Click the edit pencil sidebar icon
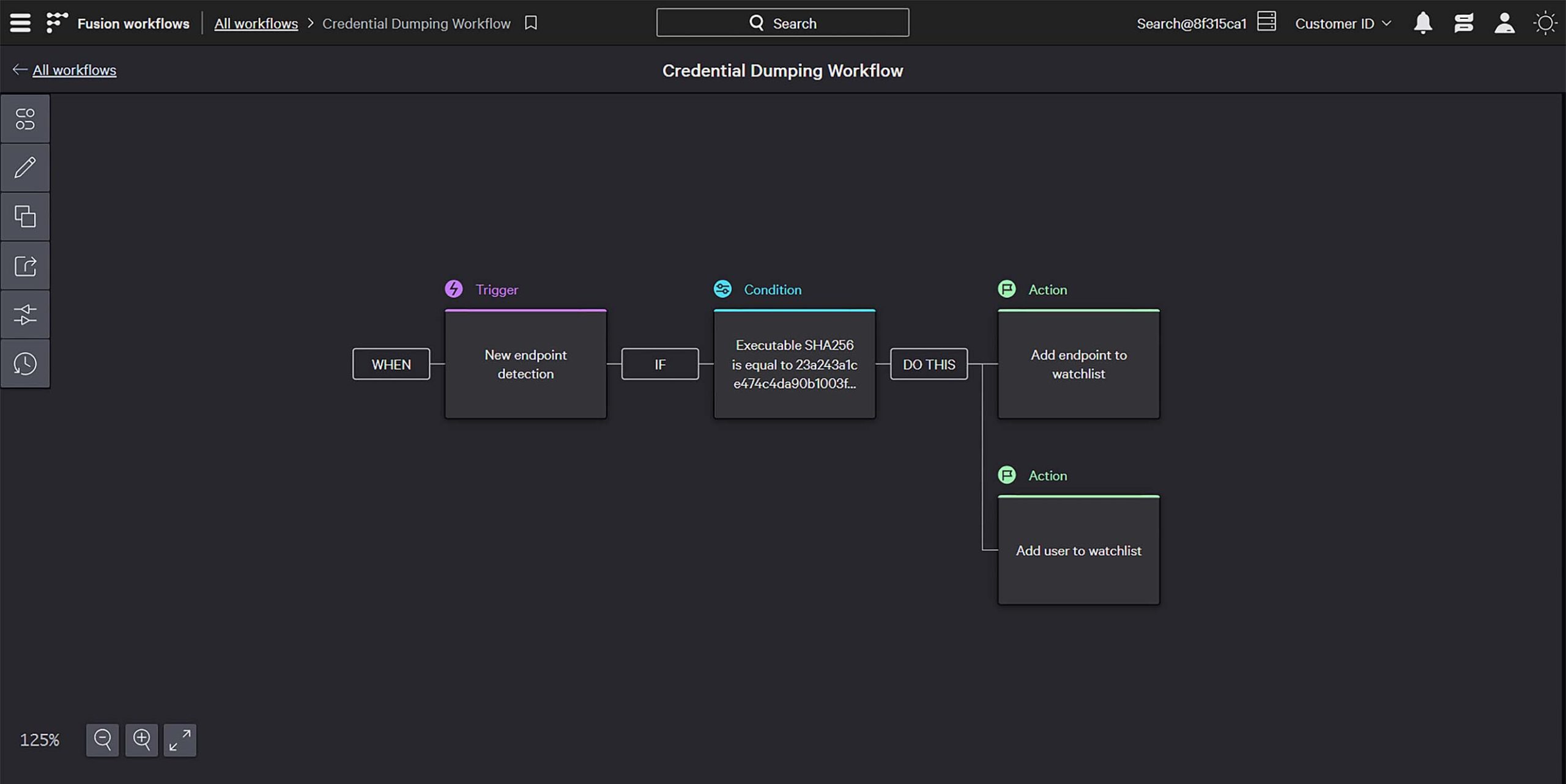This screenshot has width=1566, height=784. coord(25,168)
